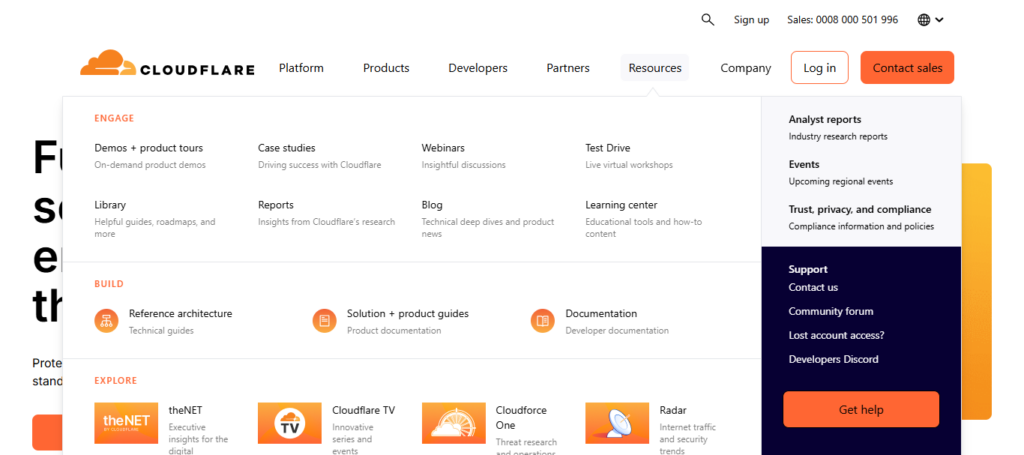Click the Contact sales button

coord(907,68)
